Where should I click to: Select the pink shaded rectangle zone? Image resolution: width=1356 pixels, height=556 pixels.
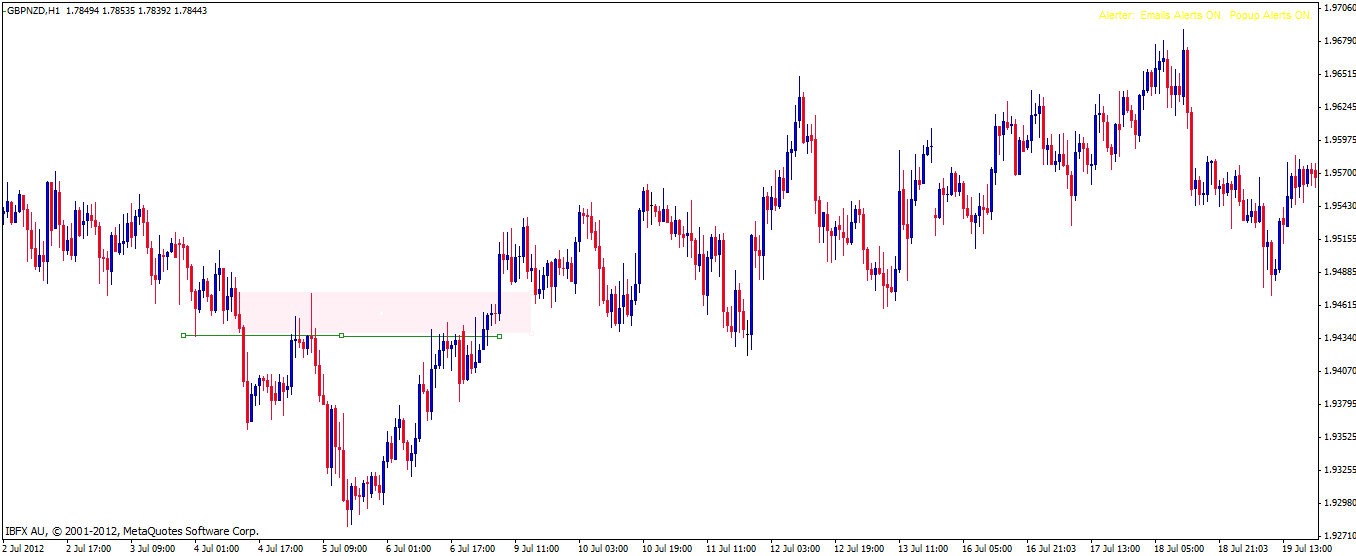pos(385,312)
